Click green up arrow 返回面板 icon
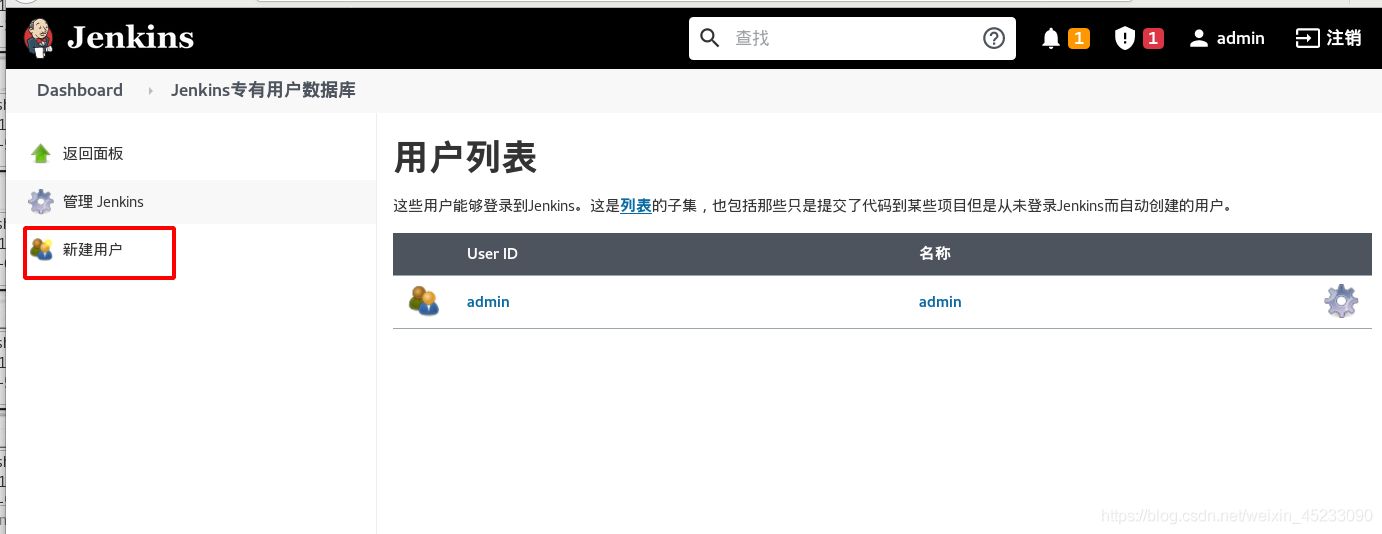 [x=41, y=153]
